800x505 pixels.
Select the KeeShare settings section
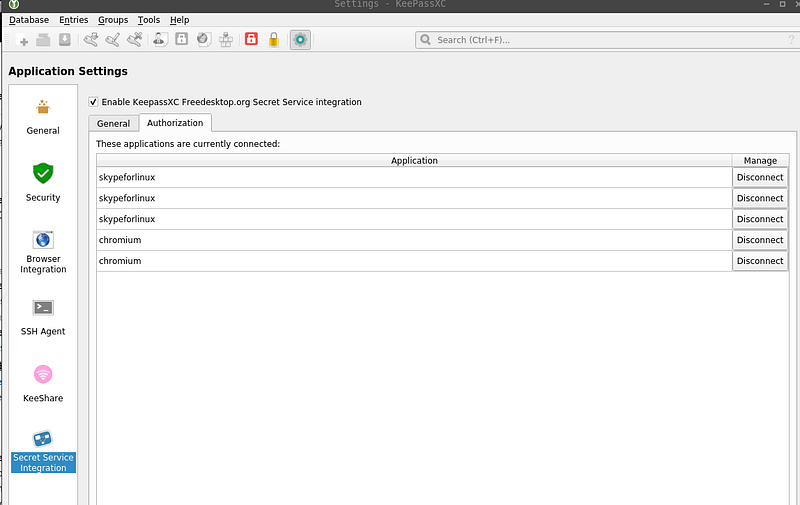43,384
